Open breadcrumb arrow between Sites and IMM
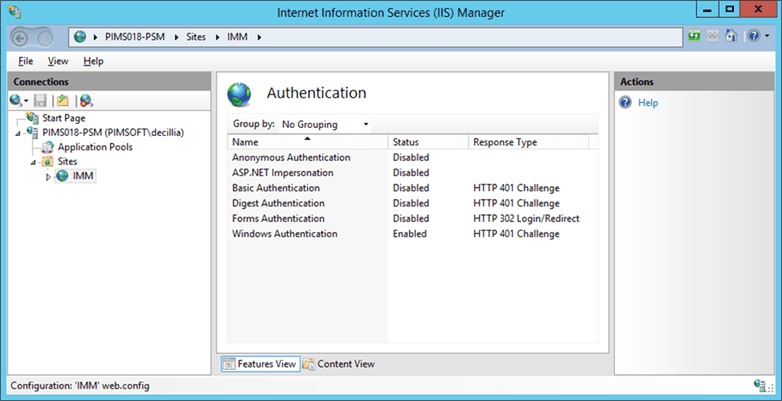The width and height of the screenshot is (782, 401). 217,37
